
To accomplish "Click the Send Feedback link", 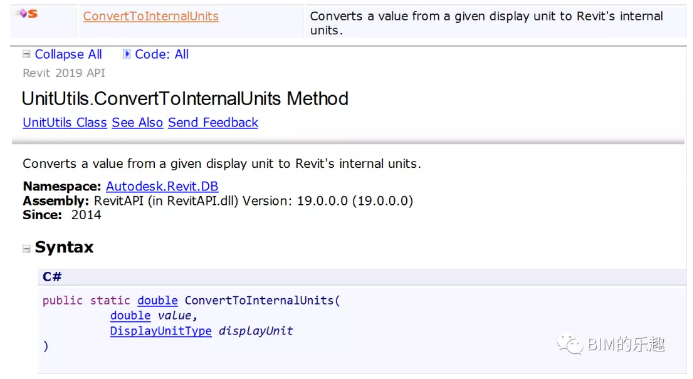I will tap(213, 122).
